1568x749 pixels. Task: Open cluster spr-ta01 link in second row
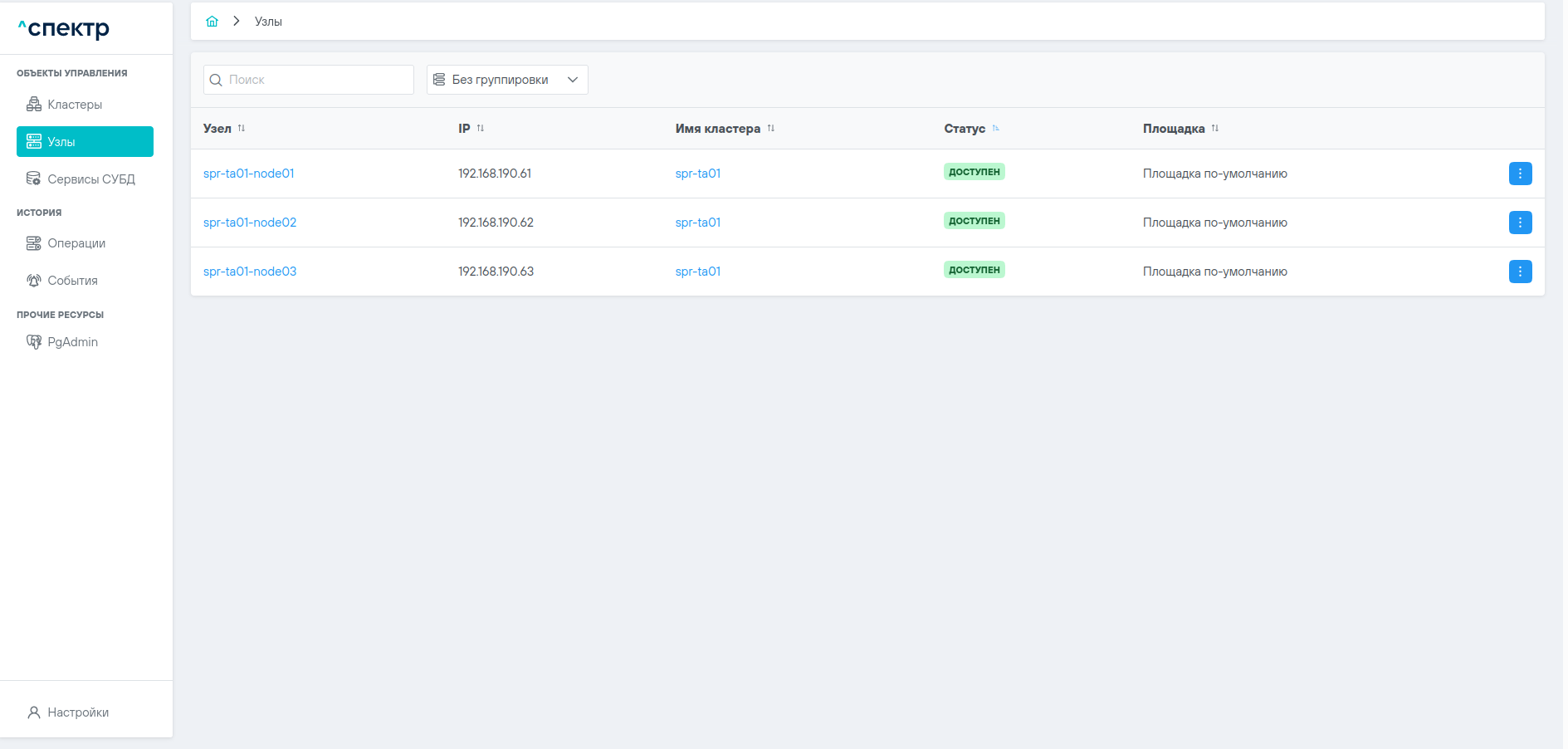coord(697,223)
